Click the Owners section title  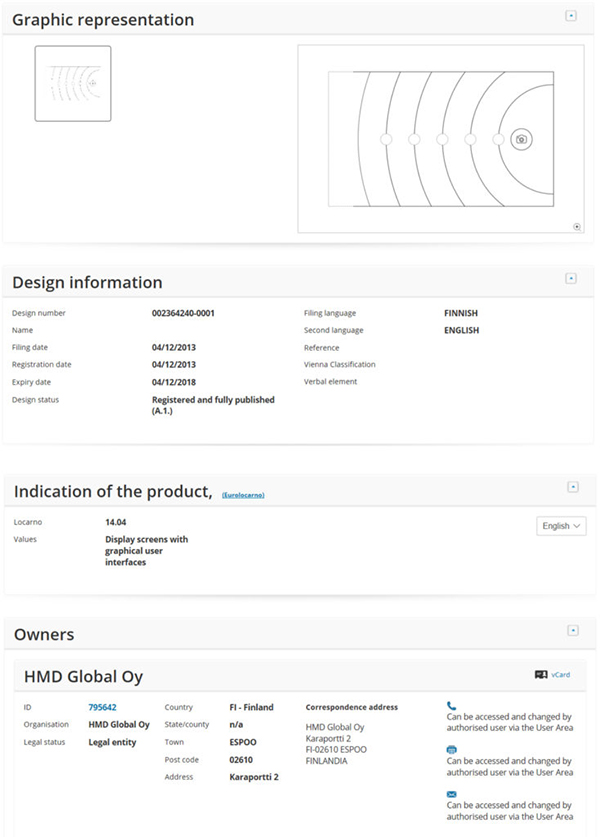click(x=43, y=634)
